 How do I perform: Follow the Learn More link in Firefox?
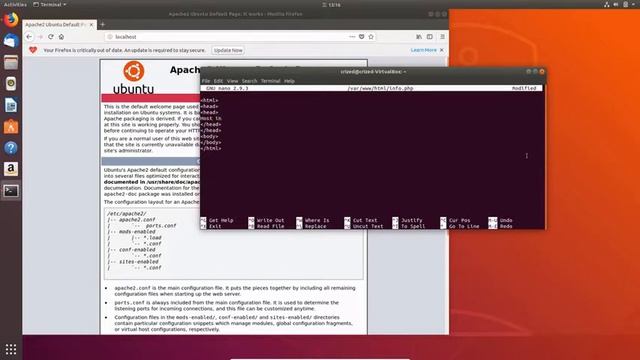point(424,50)
